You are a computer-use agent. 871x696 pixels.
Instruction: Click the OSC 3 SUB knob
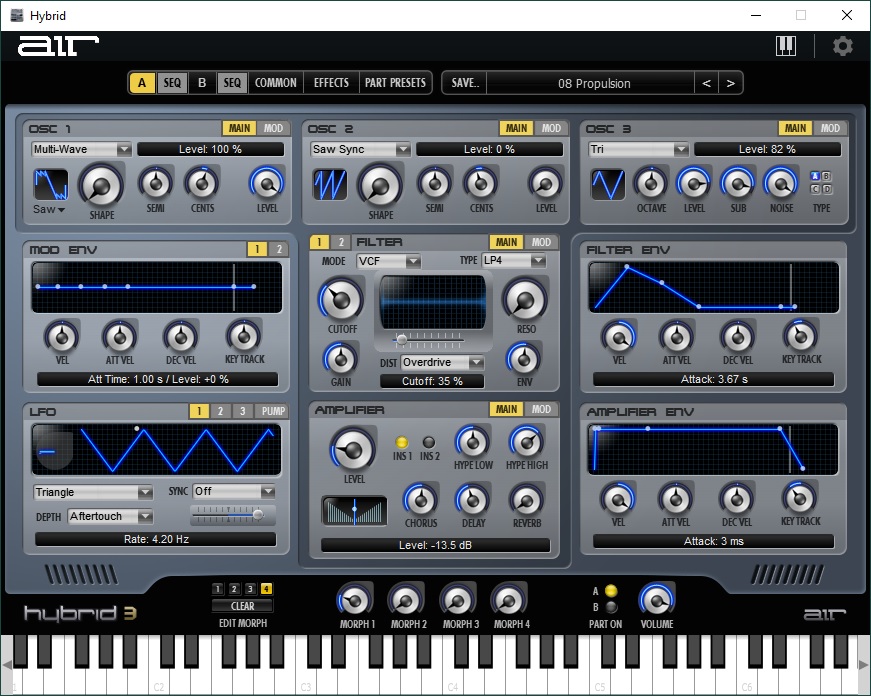tap(738, 183)
